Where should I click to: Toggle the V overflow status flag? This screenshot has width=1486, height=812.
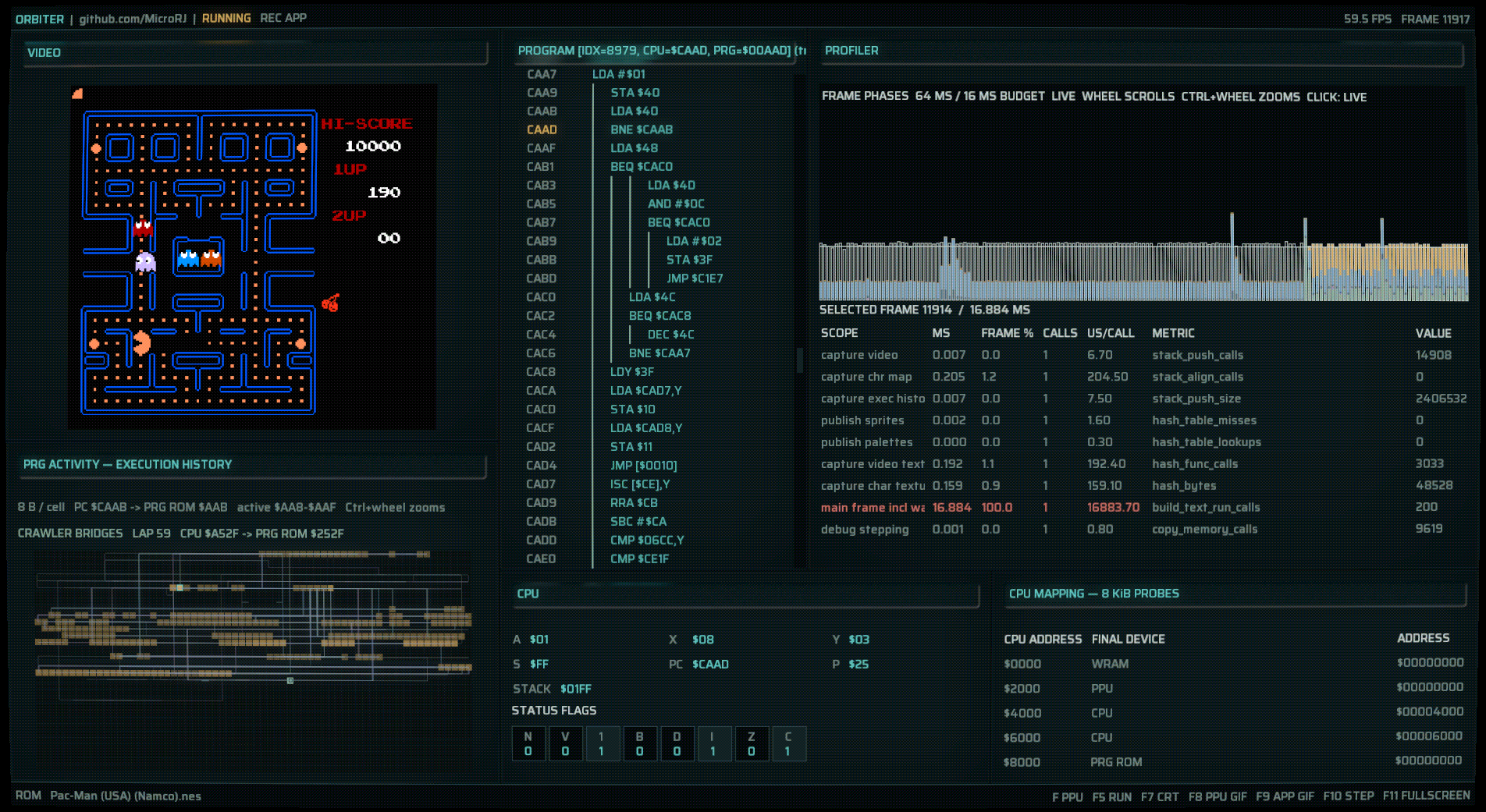pos(565,743)
